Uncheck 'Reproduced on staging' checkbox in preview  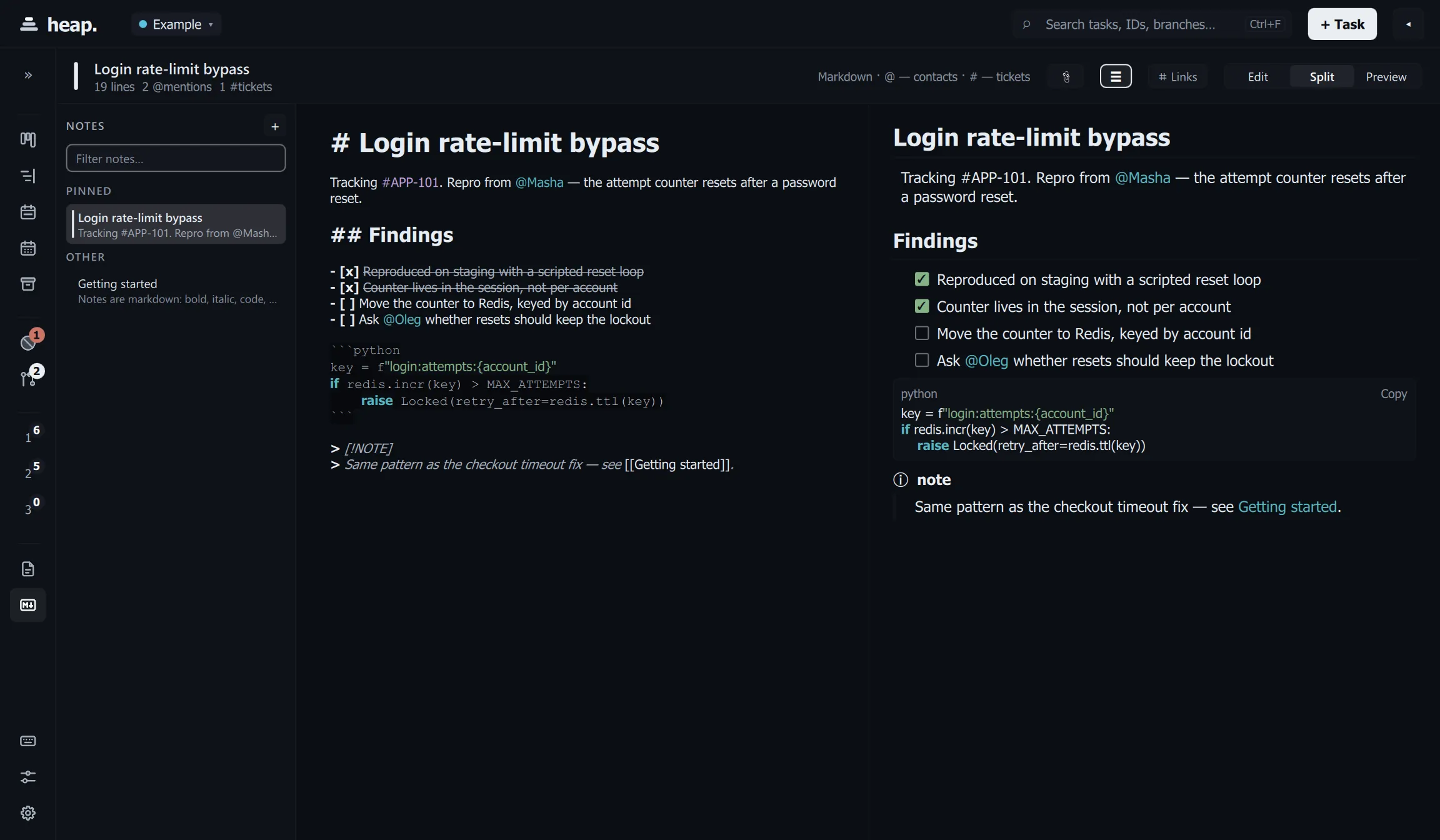922,279
